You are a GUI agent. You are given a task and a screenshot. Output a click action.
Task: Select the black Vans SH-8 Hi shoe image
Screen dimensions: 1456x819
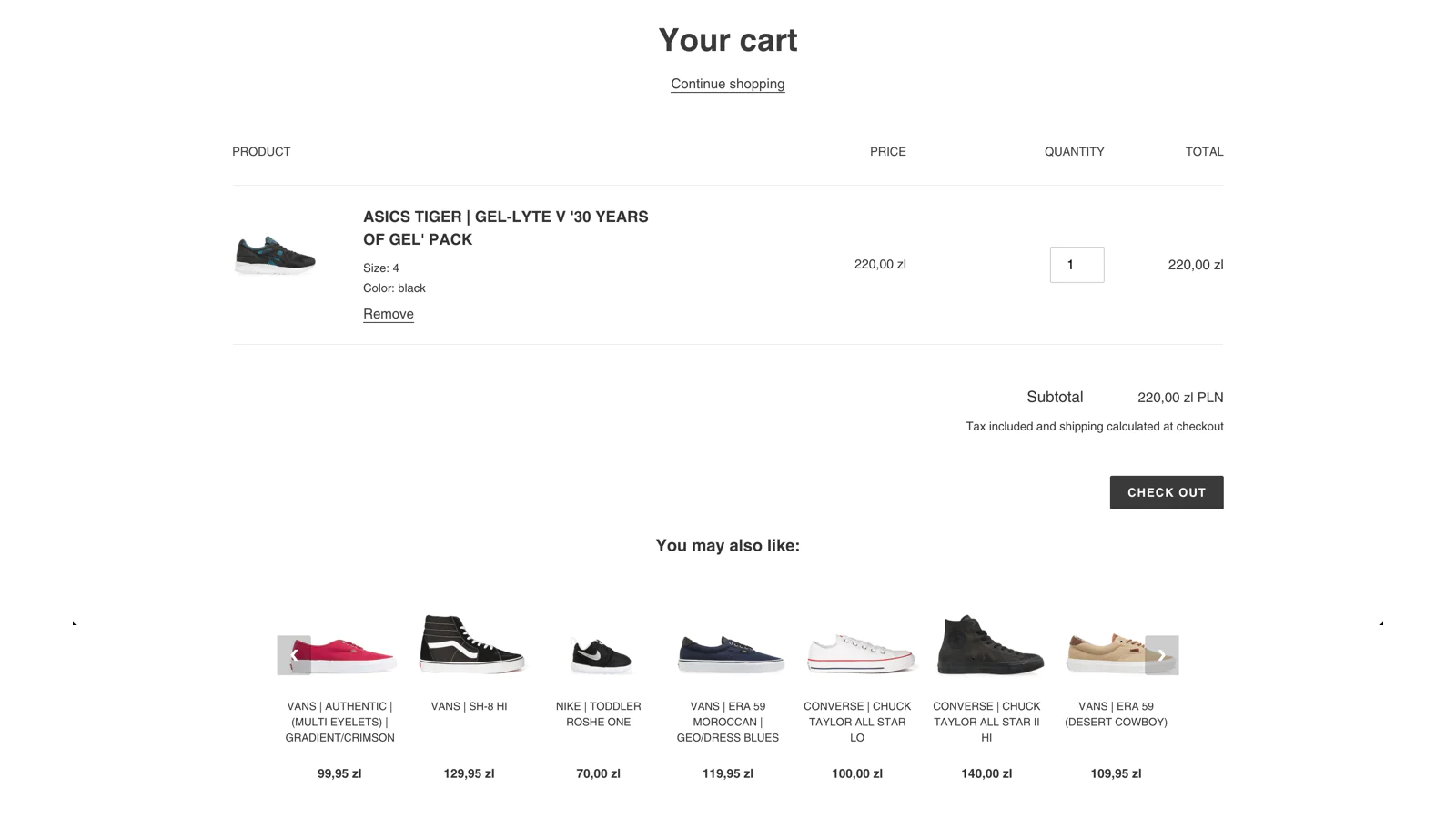coord(470,644)
